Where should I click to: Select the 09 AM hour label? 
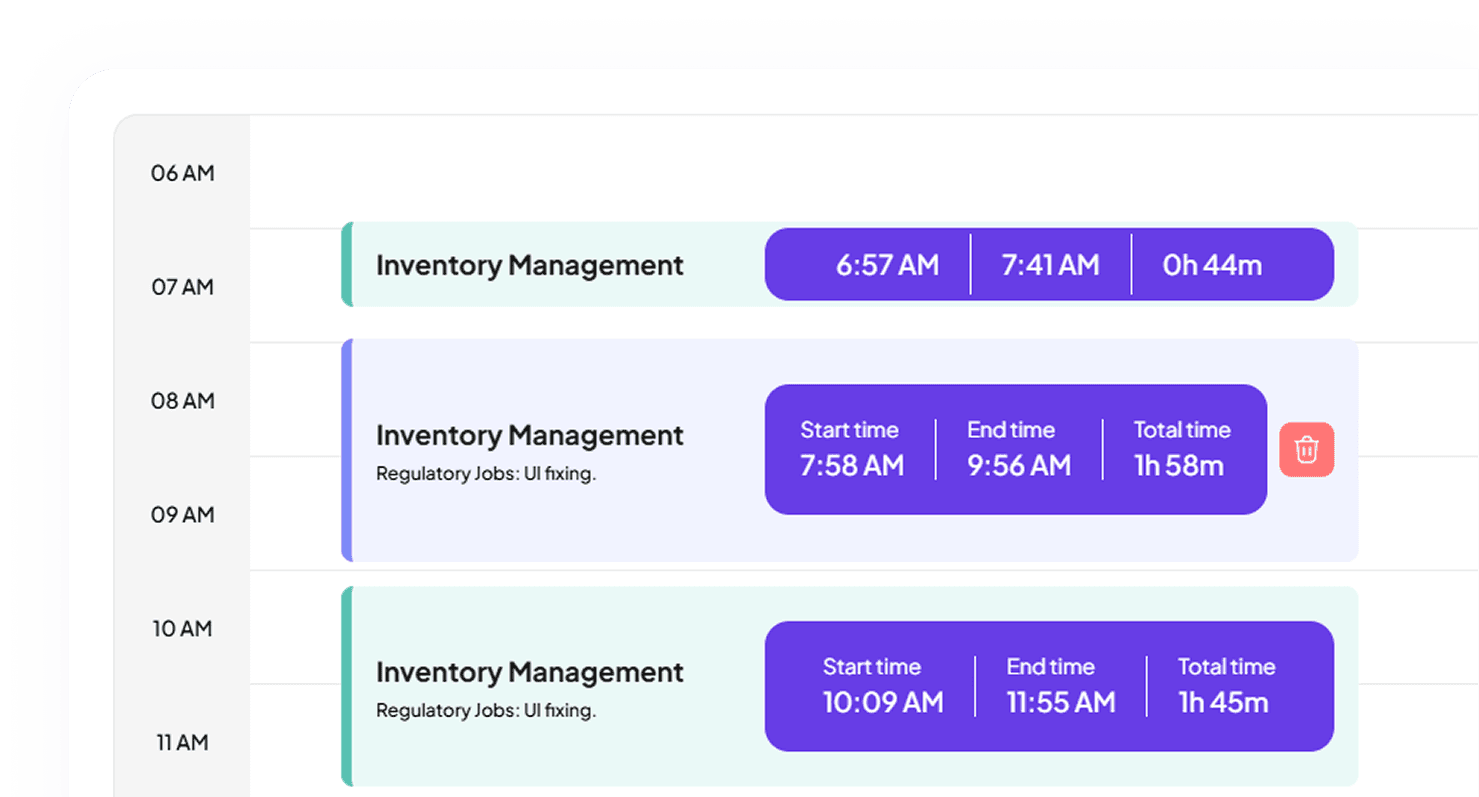(x=182, y=515)
